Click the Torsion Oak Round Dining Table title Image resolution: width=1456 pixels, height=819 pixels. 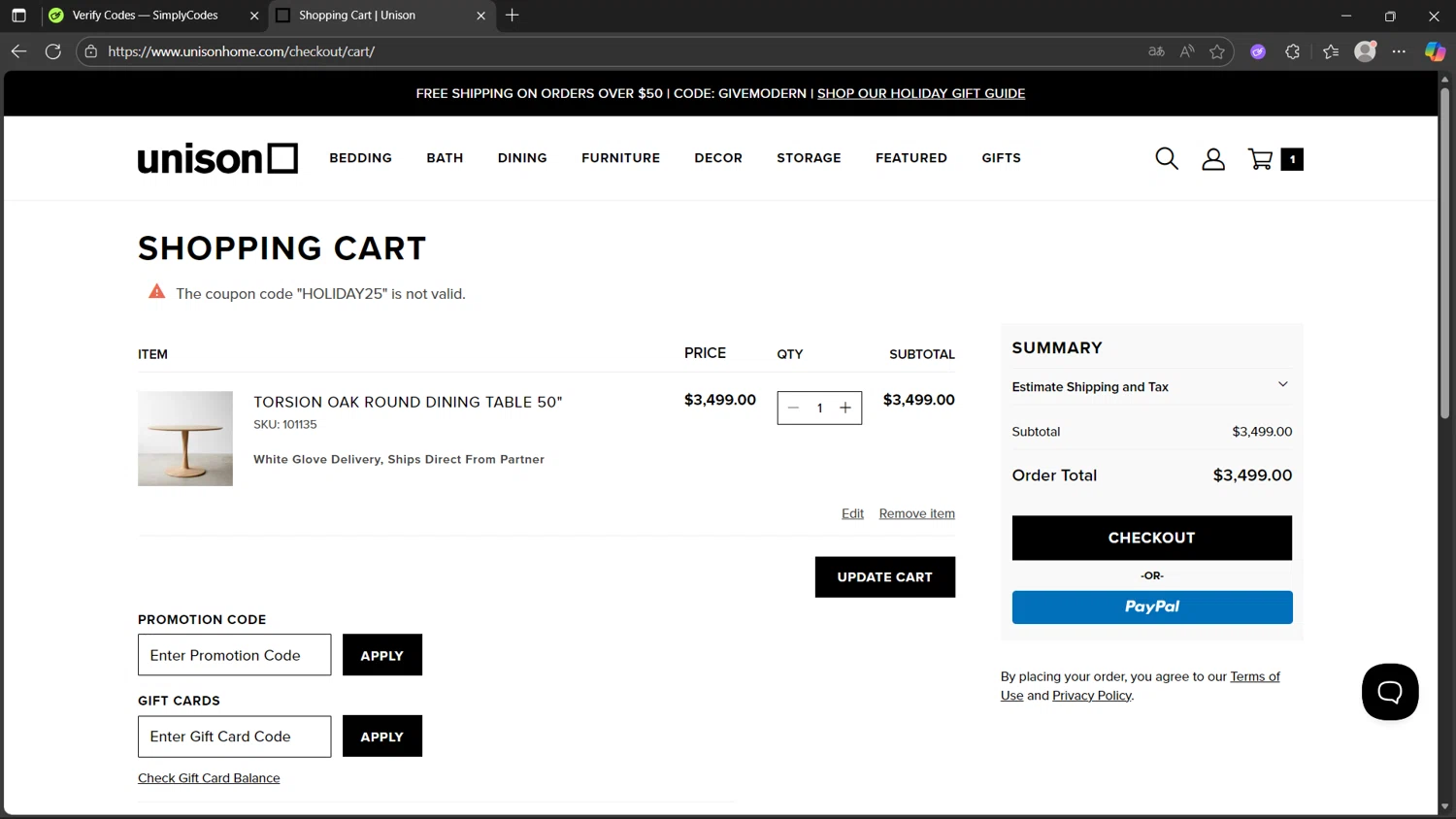tap(408, 402)
